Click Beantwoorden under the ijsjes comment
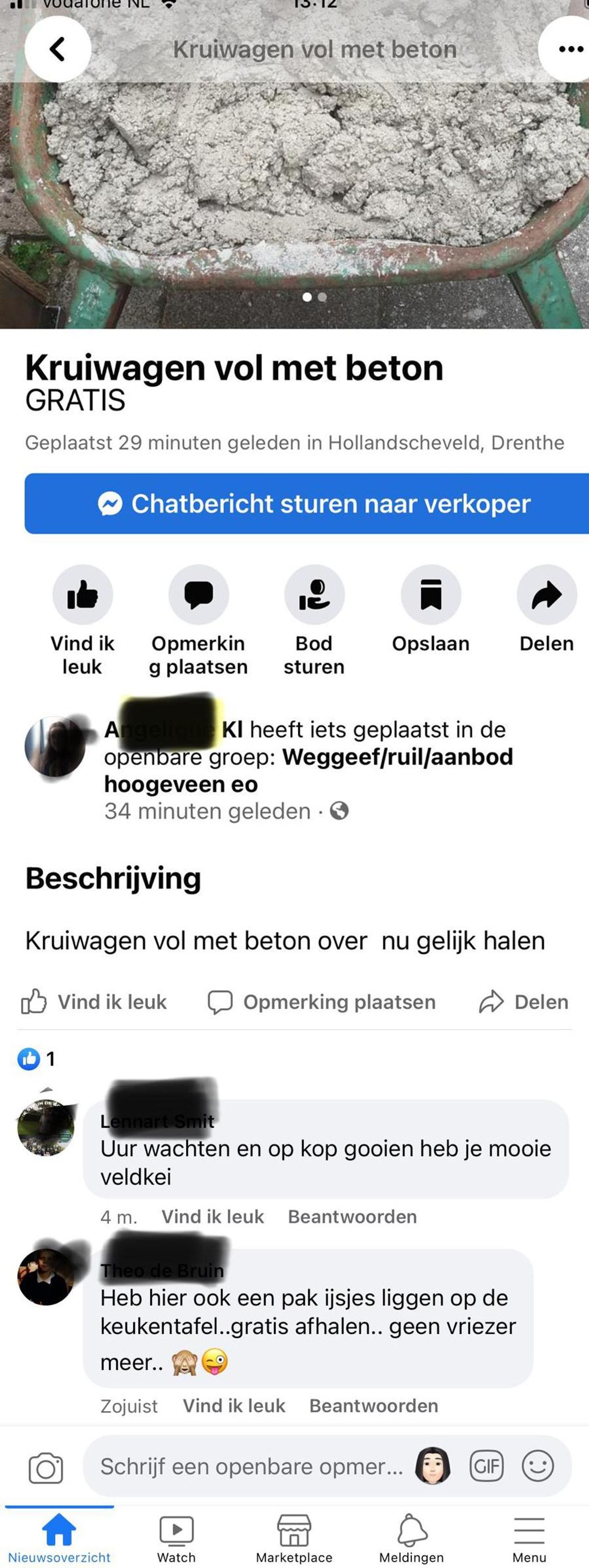The image size is (589, 1568). click(x=374, y=1406)
